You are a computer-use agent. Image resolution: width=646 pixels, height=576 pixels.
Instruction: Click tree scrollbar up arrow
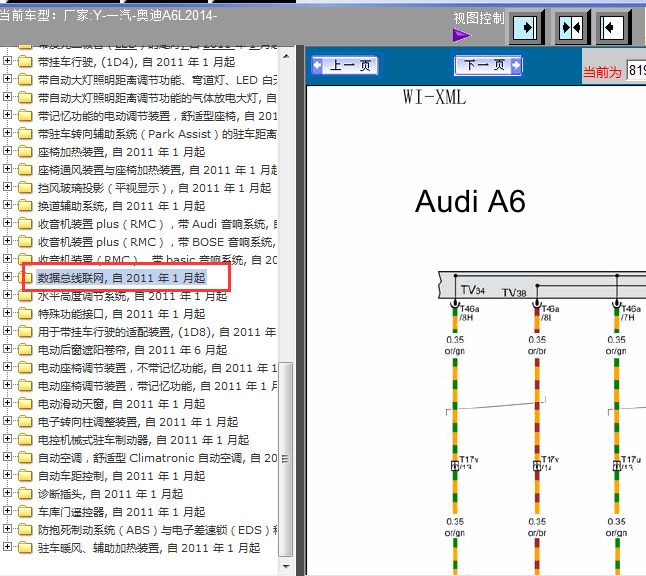tap(286, 56)
